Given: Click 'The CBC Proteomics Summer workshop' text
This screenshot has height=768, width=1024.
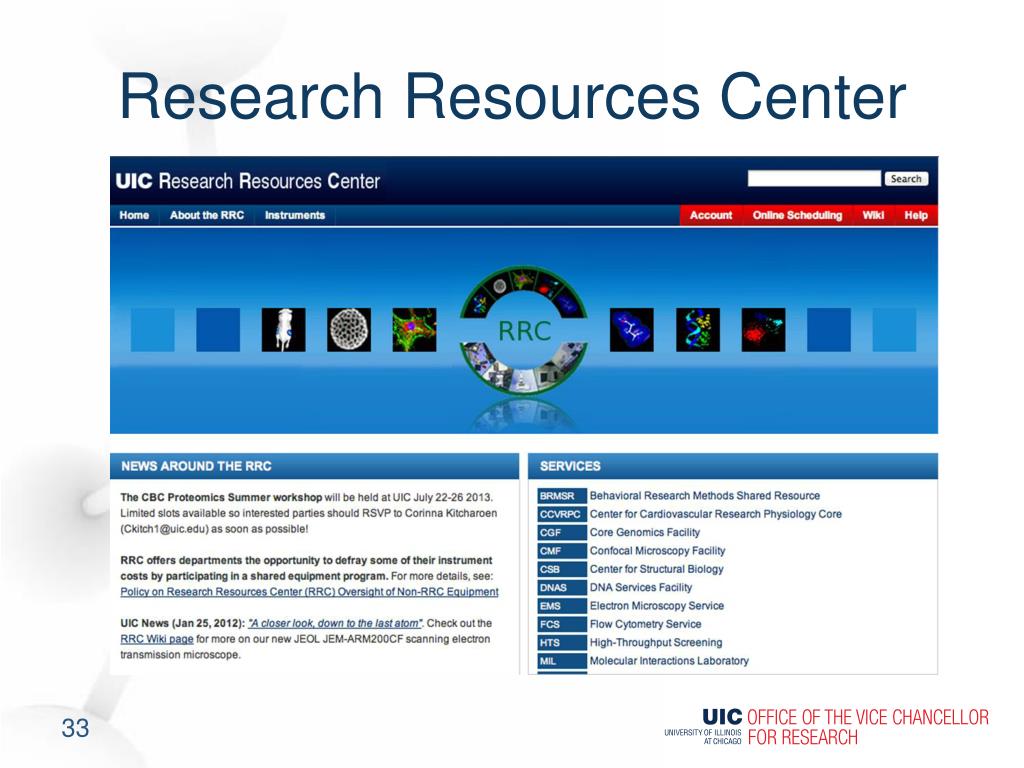Looking at the screenshot, I should coord(221,497).
